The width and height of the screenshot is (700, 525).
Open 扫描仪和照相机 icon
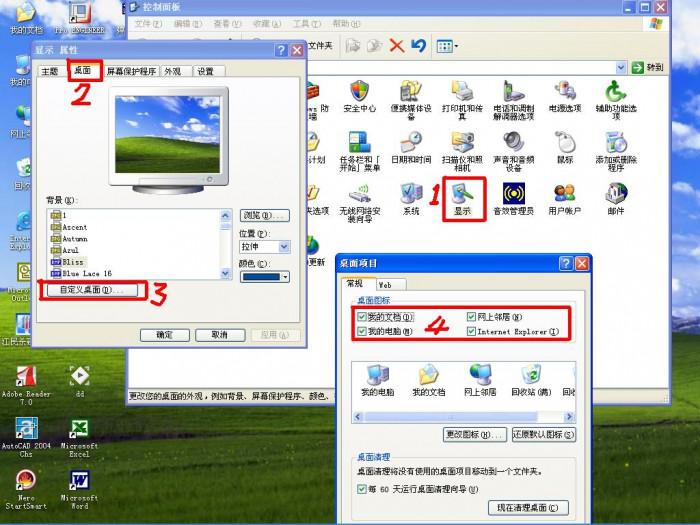pos(462,151)
